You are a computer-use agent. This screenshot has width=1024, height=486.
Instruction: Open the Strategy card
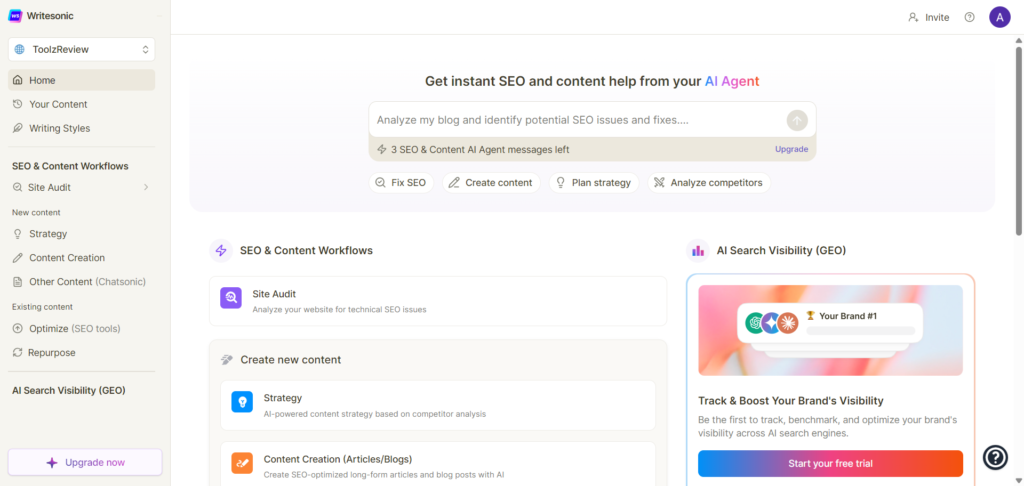[438, 405]
